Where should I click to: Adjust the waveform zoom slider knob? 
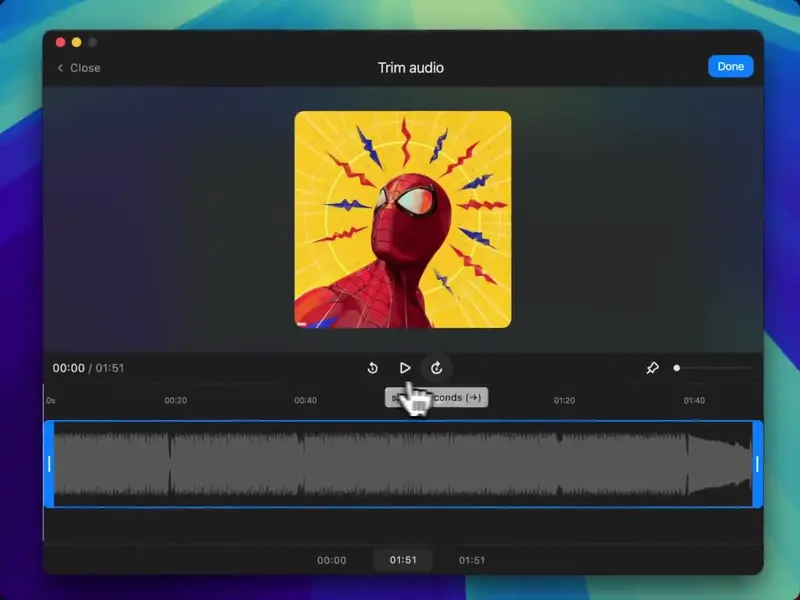pos(677,368)
